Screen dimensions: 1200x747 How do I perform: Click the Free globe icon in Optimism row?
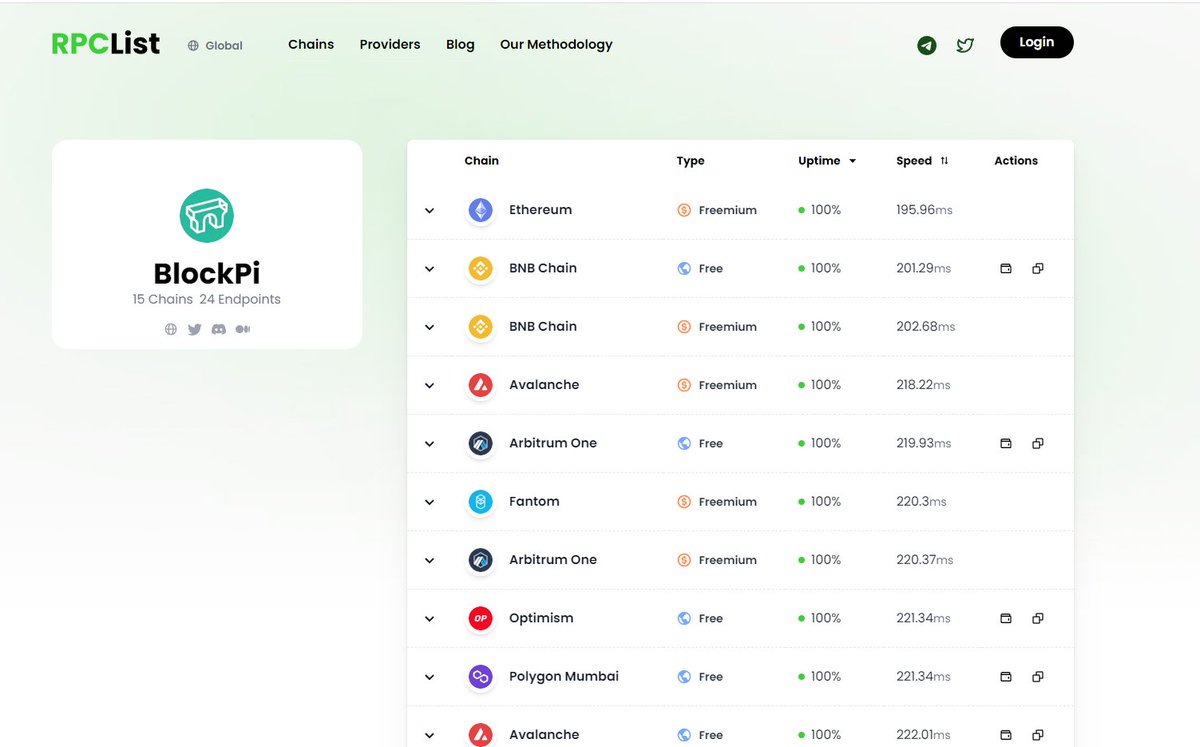684,618
